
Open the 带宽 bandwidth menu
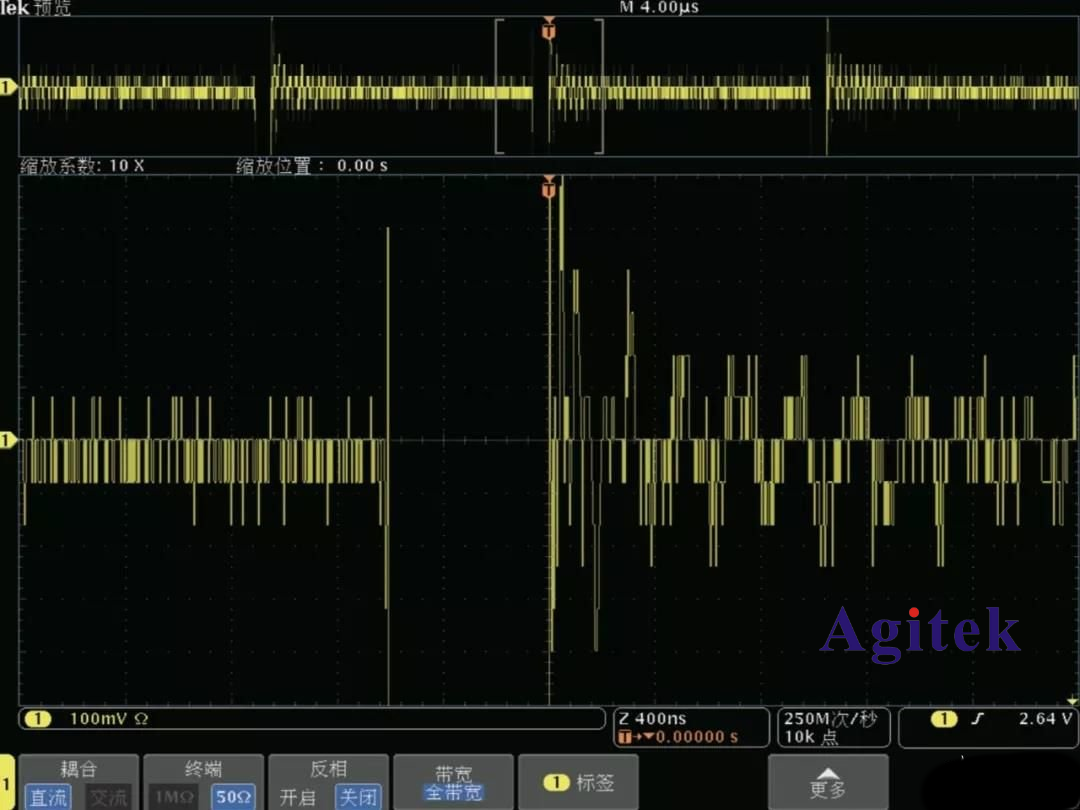click(x=453, y=783)
